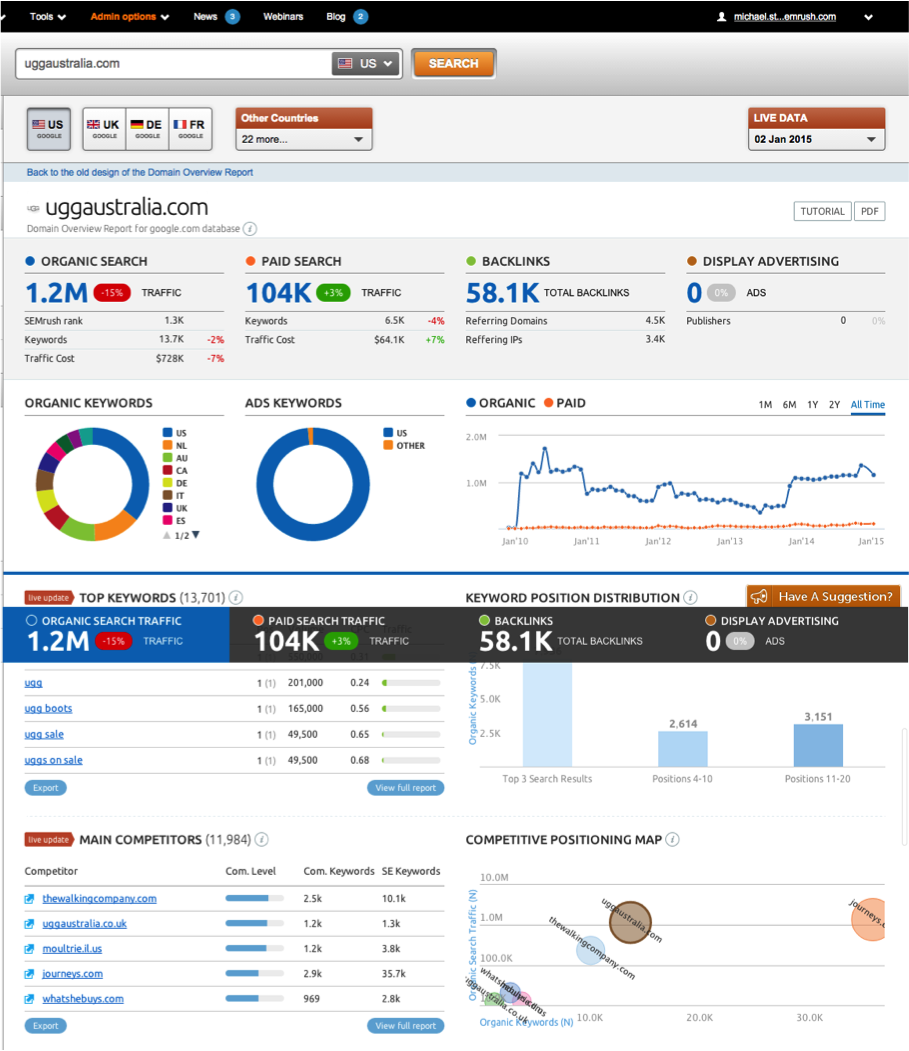Select the 1Y time range tab

(x=812, y=405)
